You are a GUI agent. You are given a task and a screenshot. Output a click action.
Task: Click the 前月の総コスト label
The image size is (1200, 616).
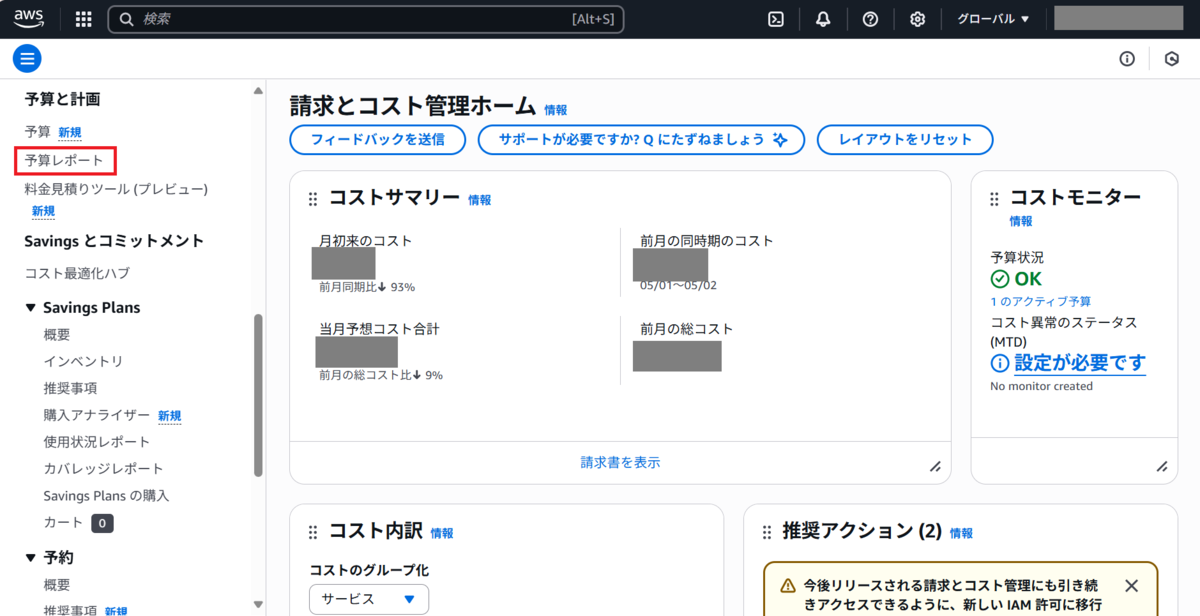pos(686,329)
